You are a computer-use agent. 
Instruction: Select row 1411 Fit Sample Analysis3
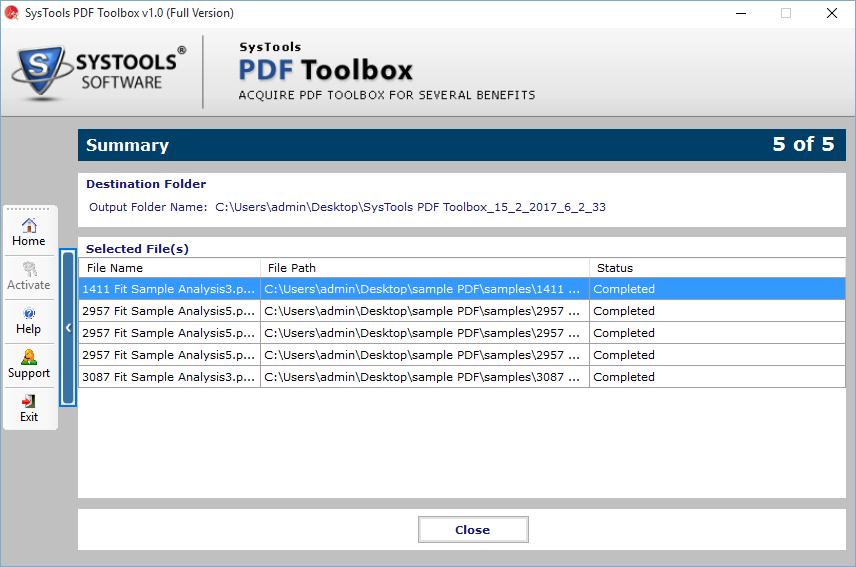pos(462,289)
